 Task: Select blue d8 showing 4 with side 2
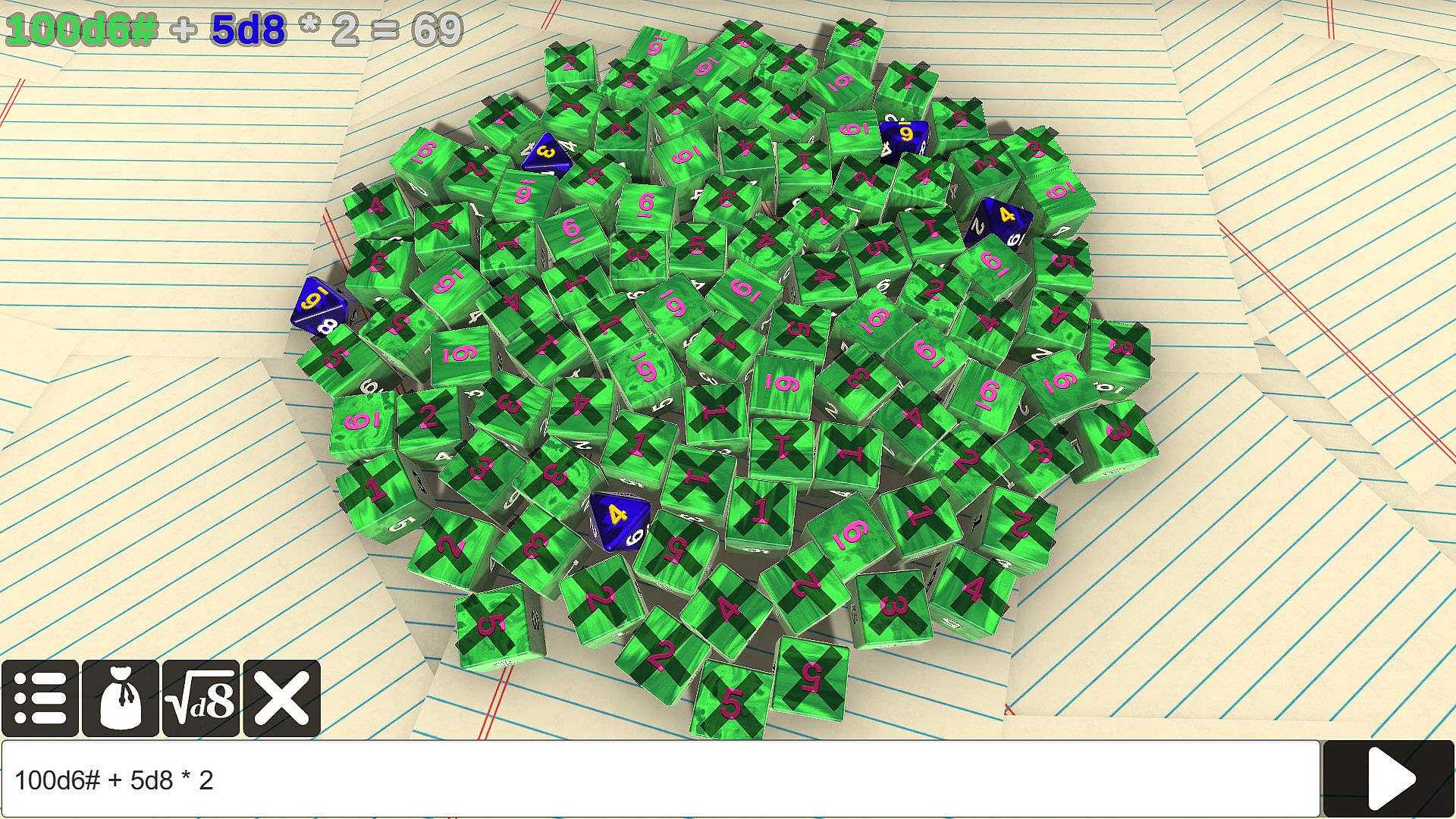(999, 220)
